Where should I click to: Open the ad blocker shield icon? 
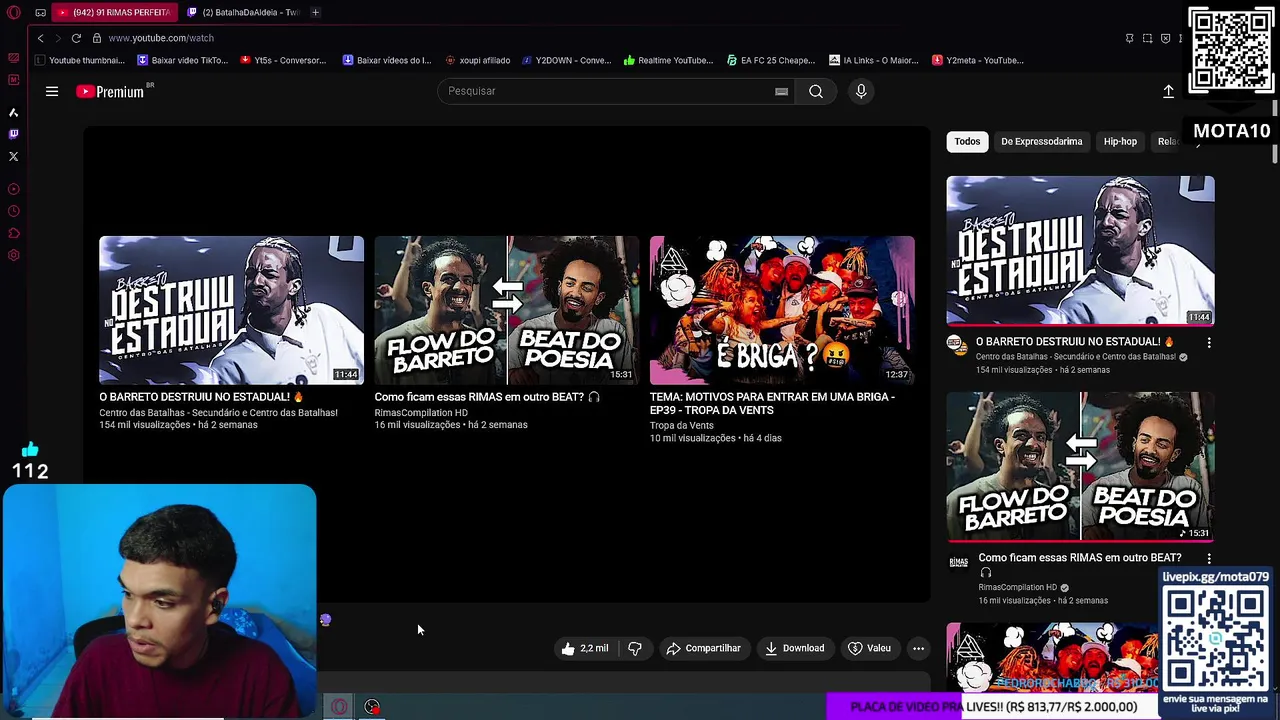tap(1165, 38)
